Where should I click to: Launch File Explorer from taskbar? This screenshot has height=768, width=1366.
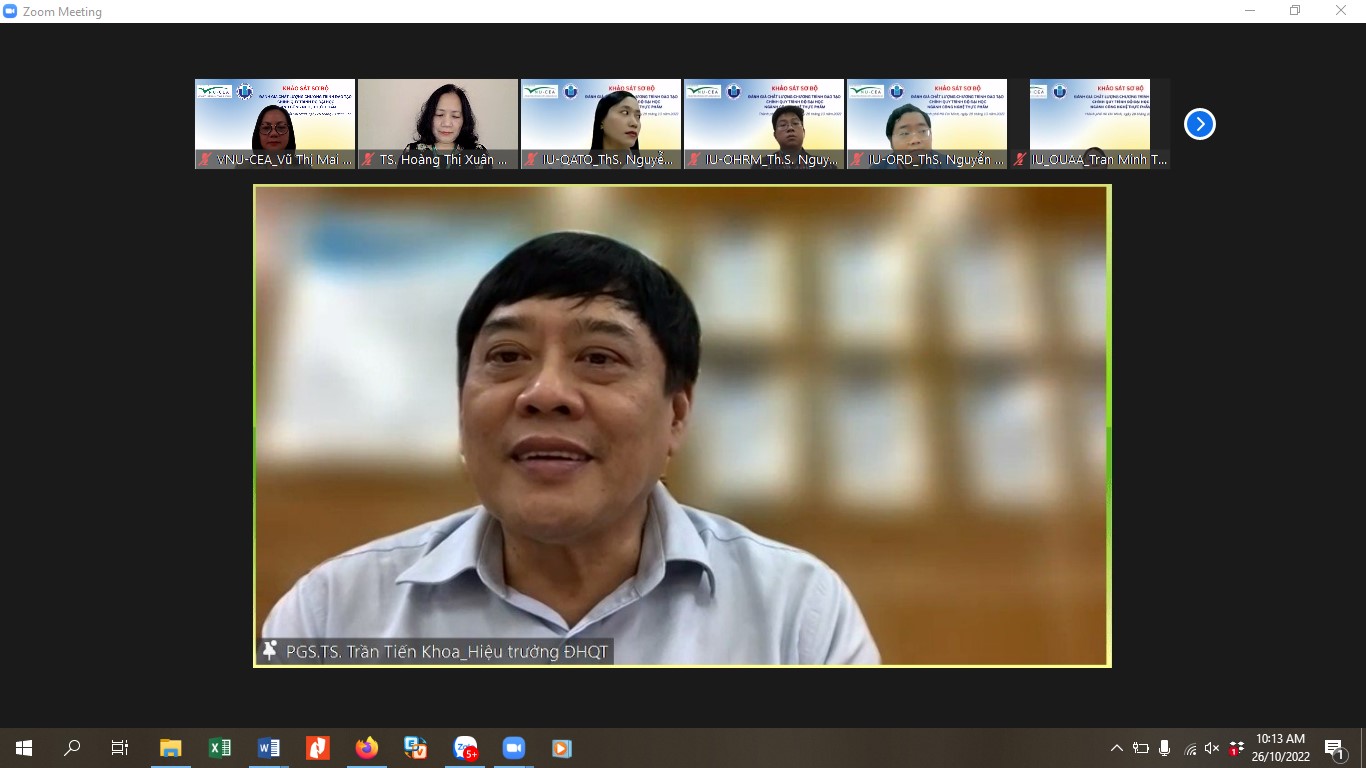pos(171,748)
